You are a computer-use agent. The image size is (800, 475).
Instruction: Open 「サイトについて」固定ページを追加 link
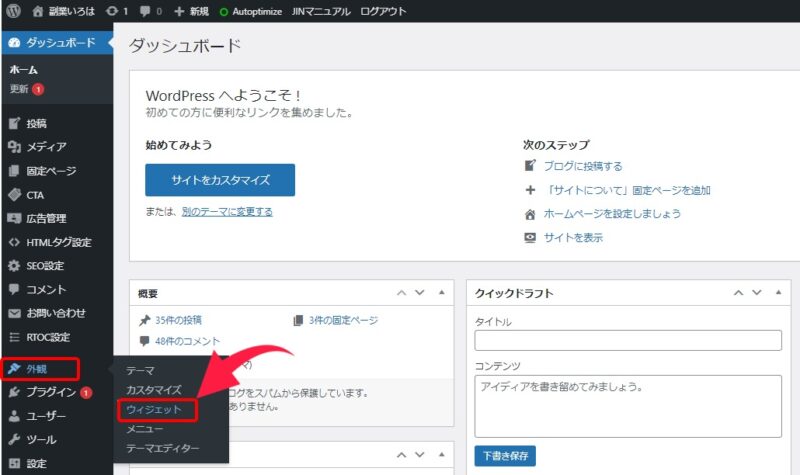coord(627,190)
